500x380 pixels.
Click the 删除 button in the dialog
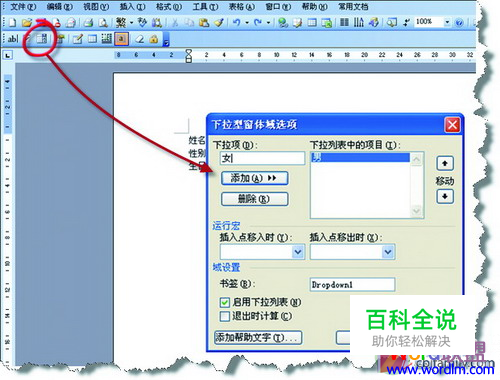254,199
